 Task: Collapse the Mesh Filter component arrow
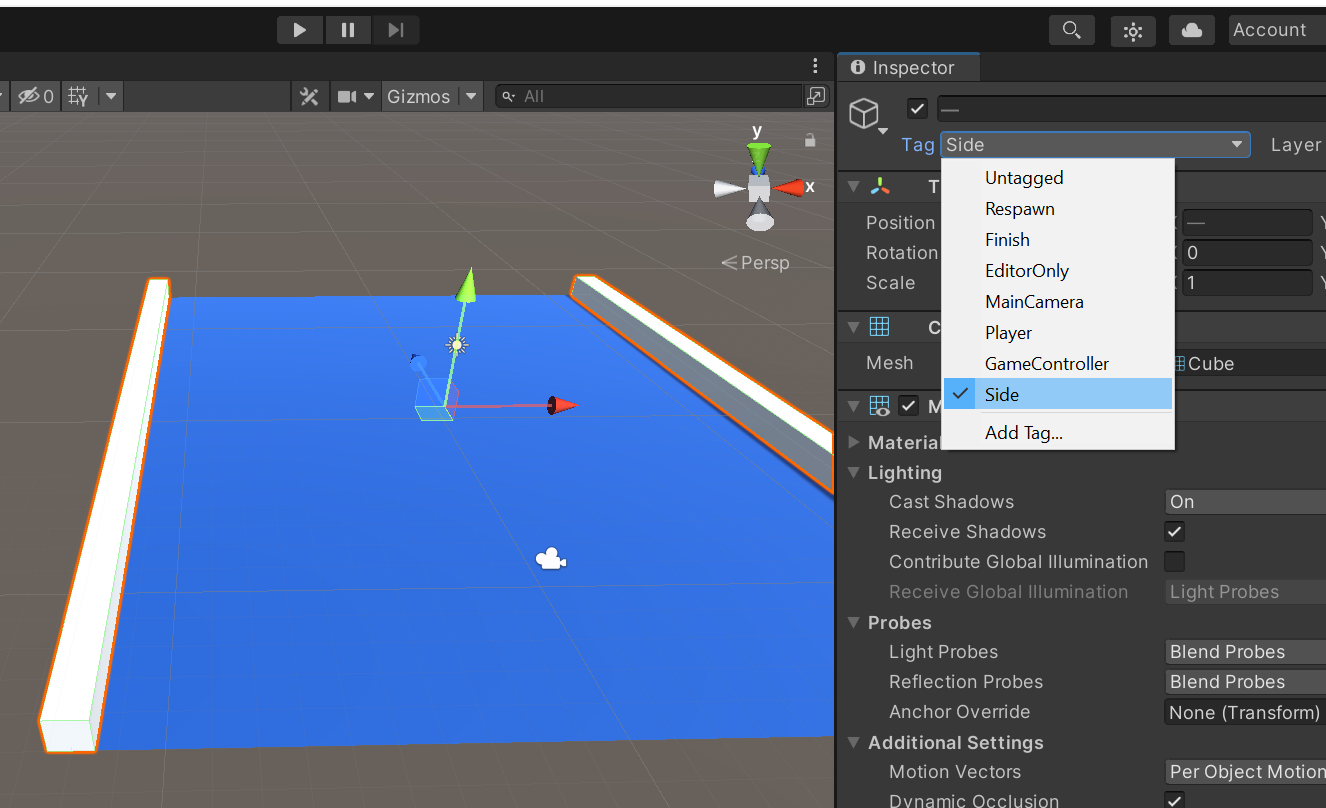point(853,327)
